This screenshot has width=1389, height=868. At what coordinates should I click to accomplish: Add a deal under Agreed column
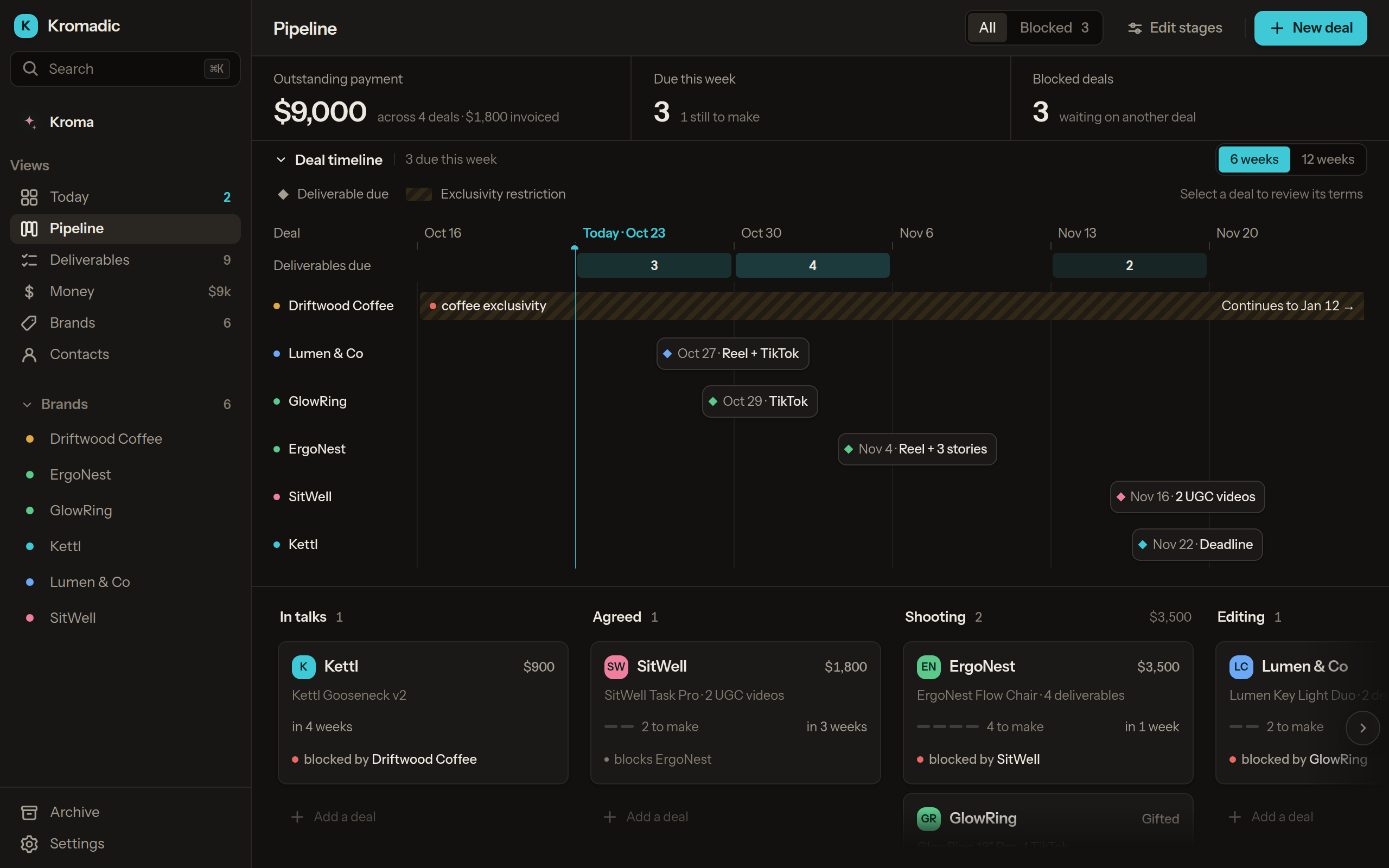pos(646,817)
